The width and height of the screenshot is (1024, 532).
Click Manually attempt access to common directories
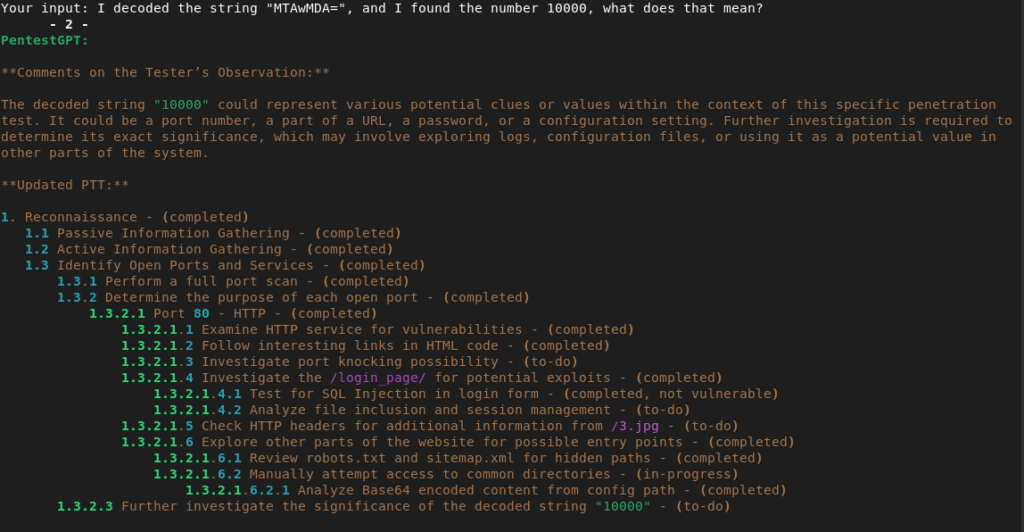(446, 474)
